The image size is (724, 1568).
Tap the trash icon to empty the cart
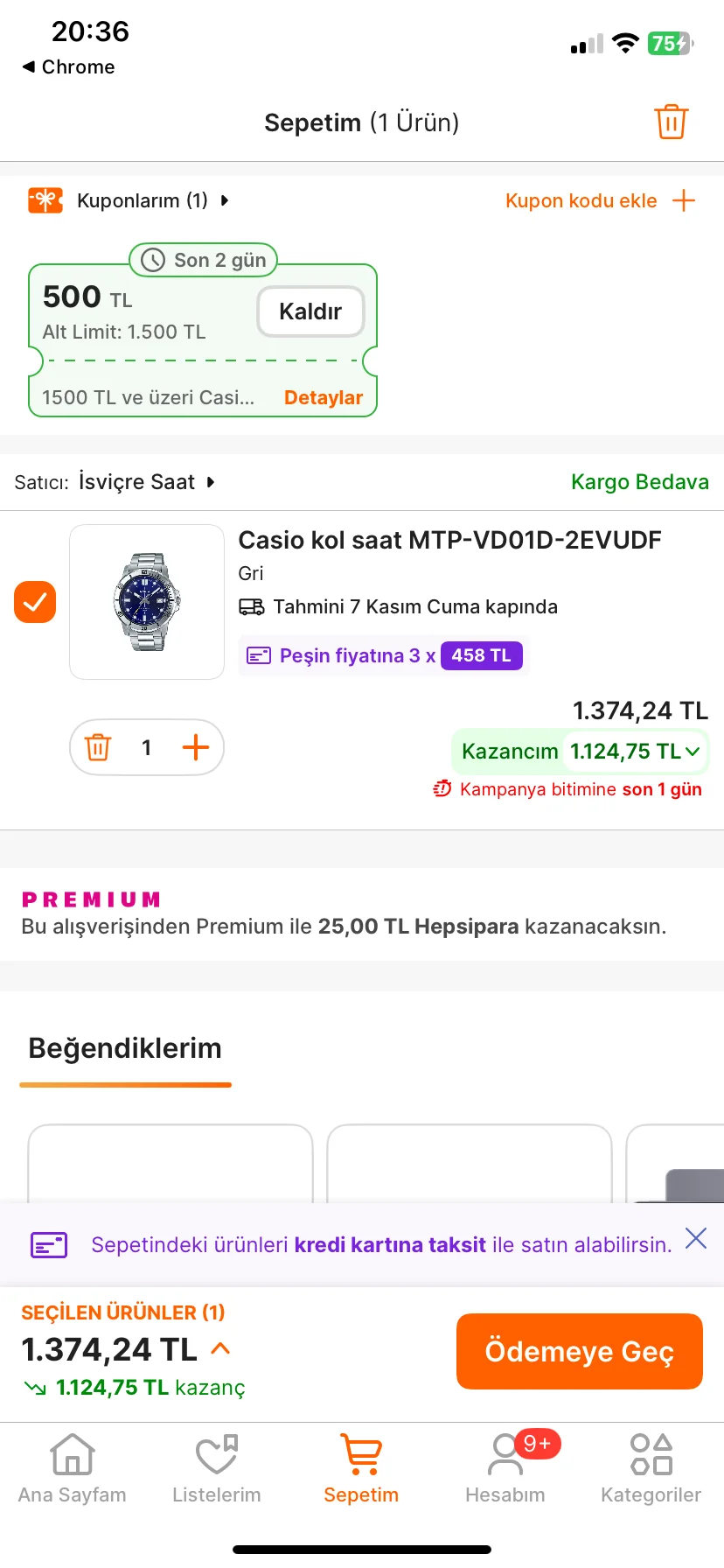[671, 122]
